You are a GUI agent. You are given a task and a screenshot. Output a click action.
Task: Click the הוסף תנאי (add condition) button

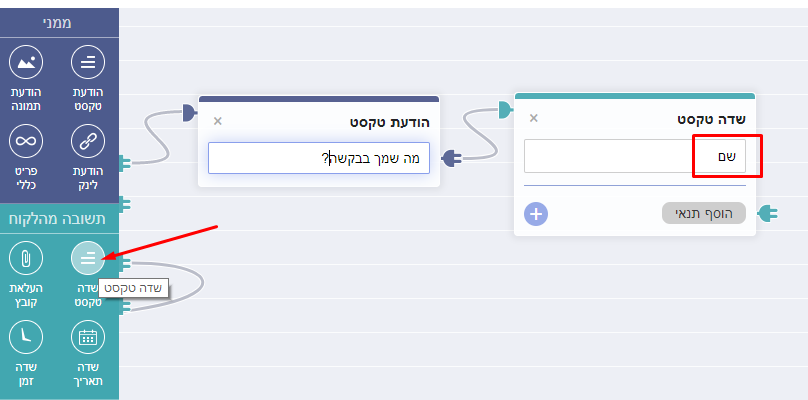pos(703,213)
